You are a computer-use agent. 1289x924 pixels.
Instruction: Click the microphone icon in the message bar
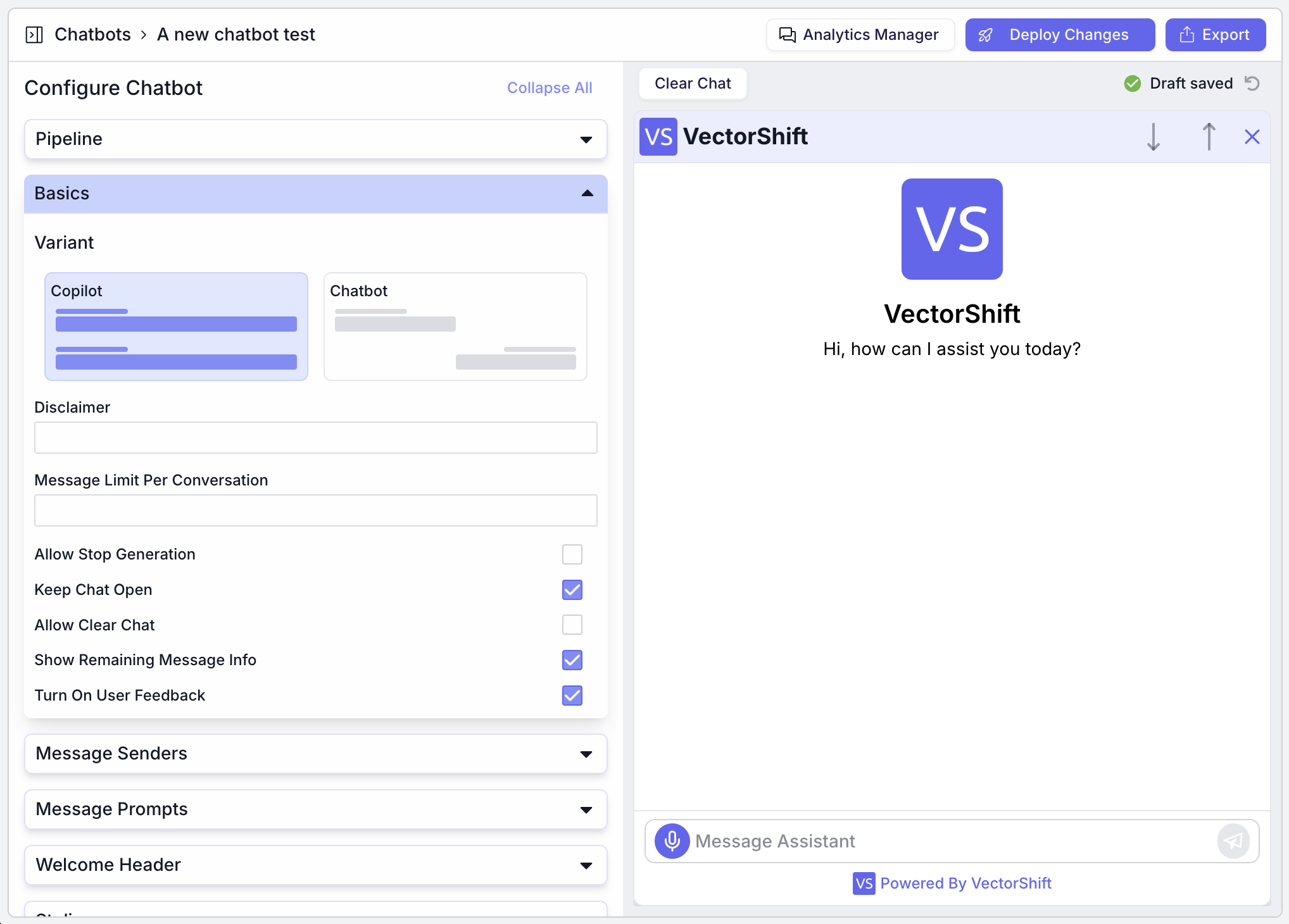[x=671, y=840]
